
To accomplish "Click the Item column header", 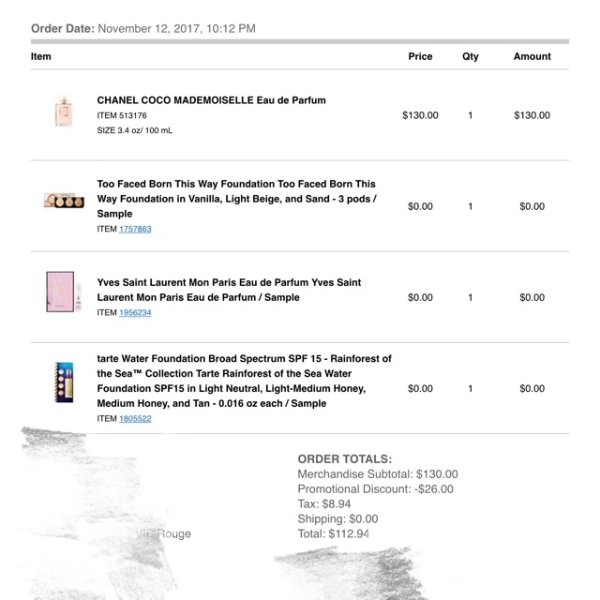I will pos(41,56).
